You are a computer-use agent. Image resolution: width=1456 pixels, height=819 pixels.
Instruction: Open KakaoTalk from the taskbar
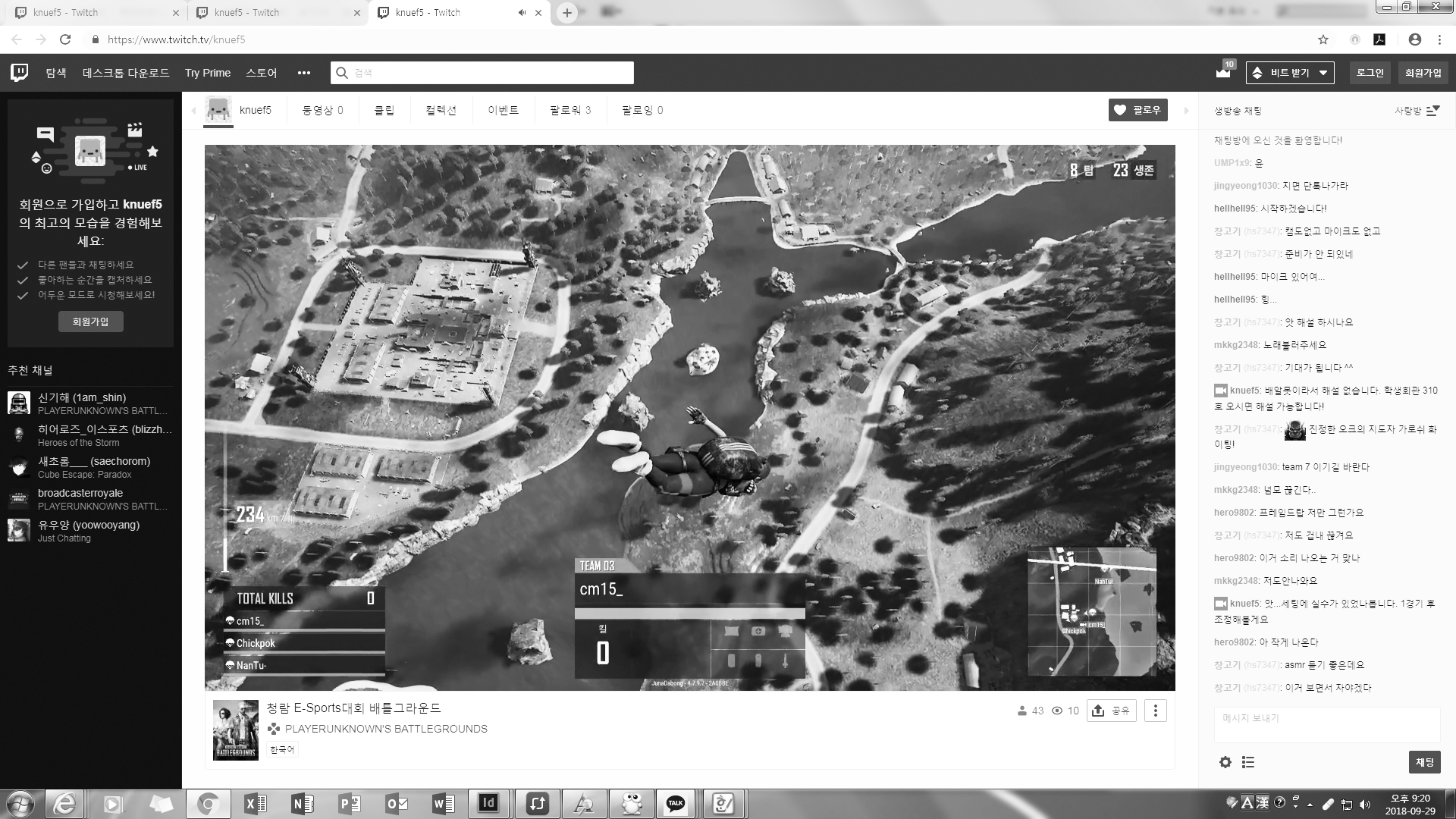click(x=675, y=803)
